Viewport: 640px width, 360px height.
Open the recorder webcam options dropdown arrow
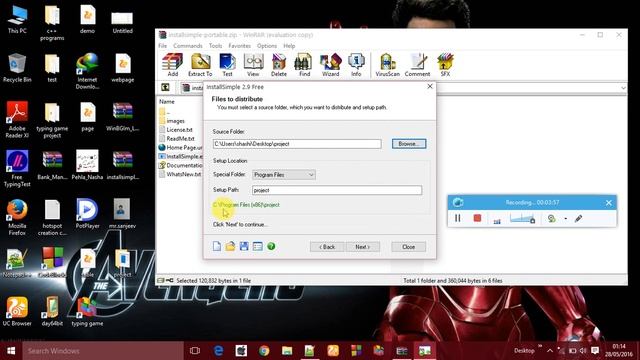coord(565,219)
